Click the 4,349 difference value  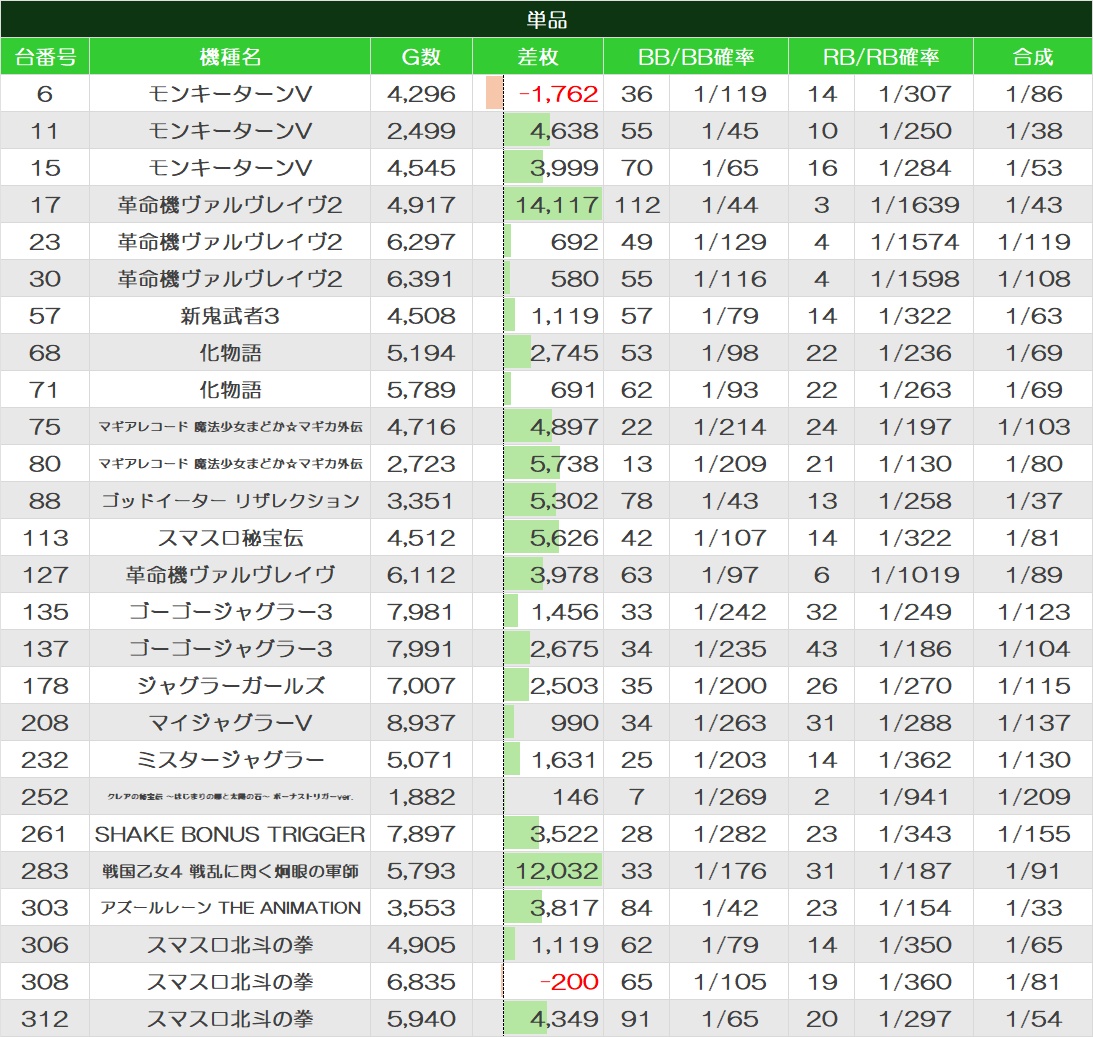coord(564,1018)
